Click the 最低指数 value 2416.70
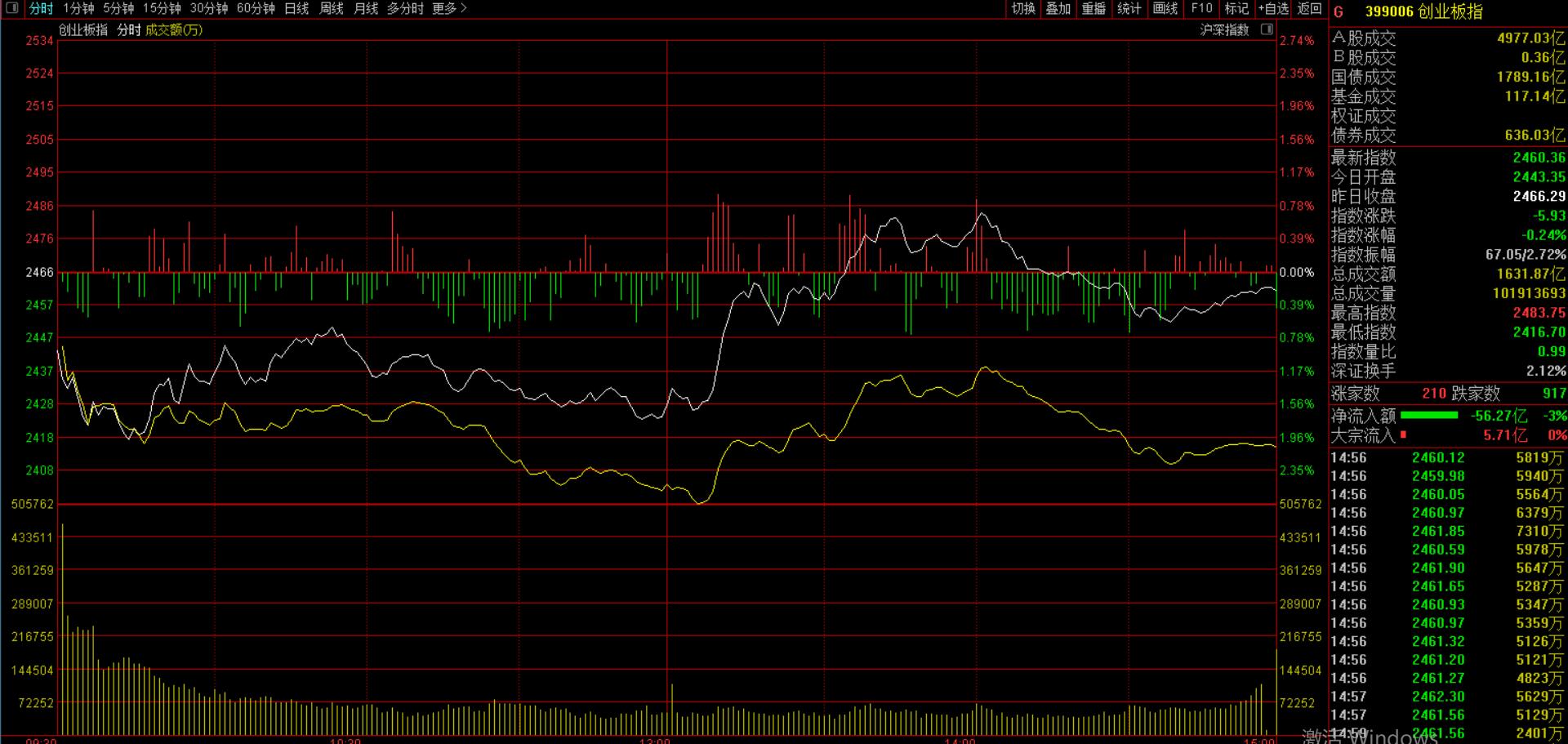This screenshot has width=1568, height=744. (x=1539, y=332)
